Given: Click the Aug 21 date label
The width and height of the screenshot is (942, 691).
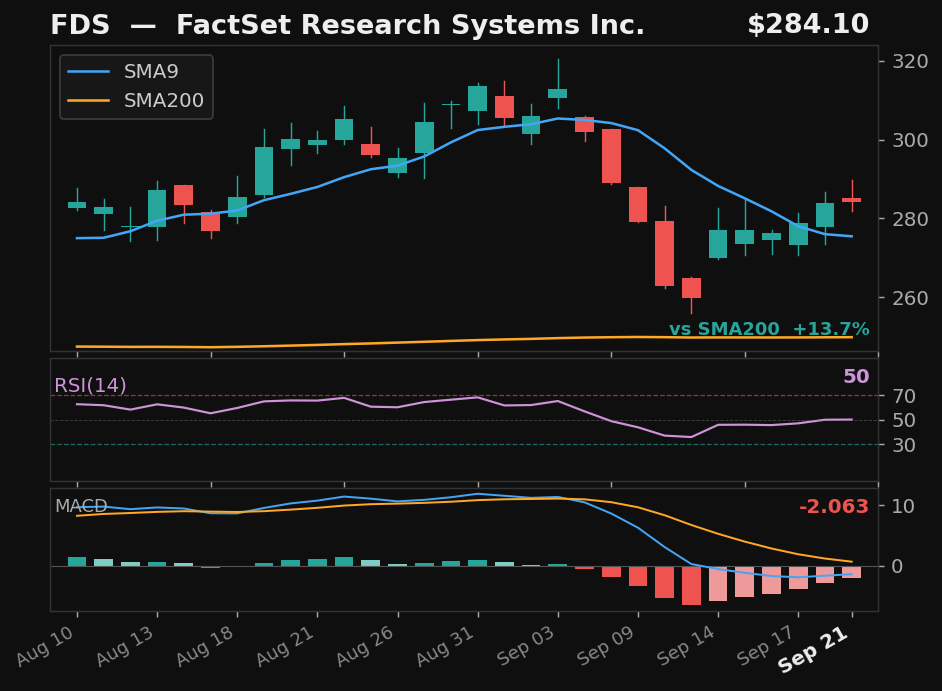Looking at the screenshot, I should tap(286, 646).
